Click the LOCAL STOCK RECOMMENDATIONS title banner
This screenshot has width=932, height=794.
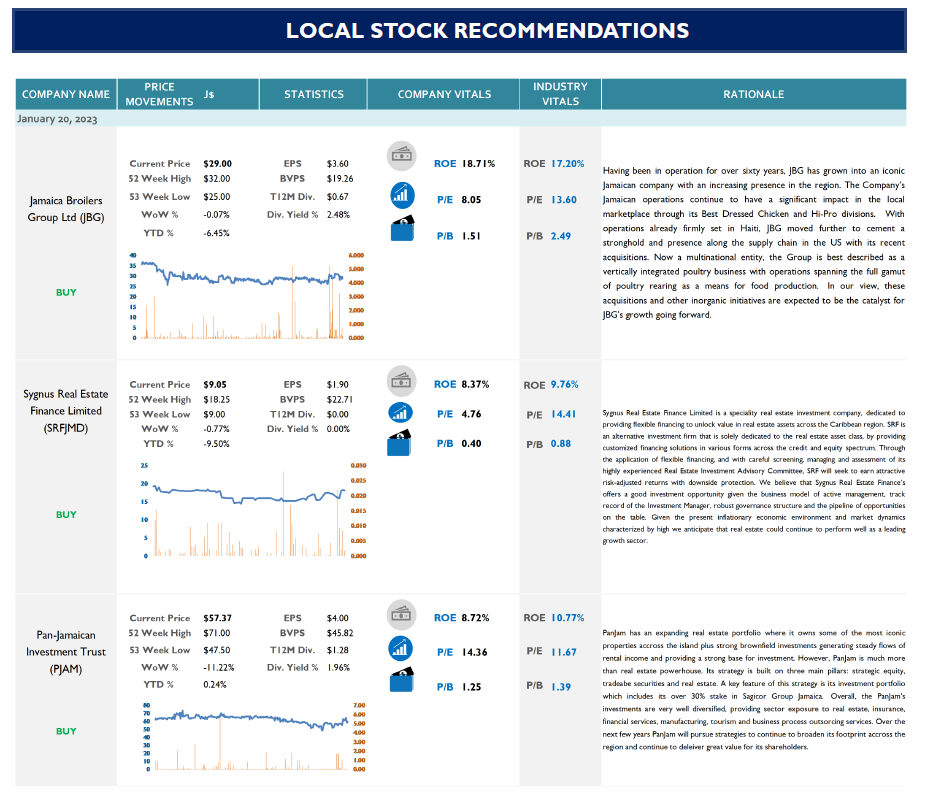point(459,30)
